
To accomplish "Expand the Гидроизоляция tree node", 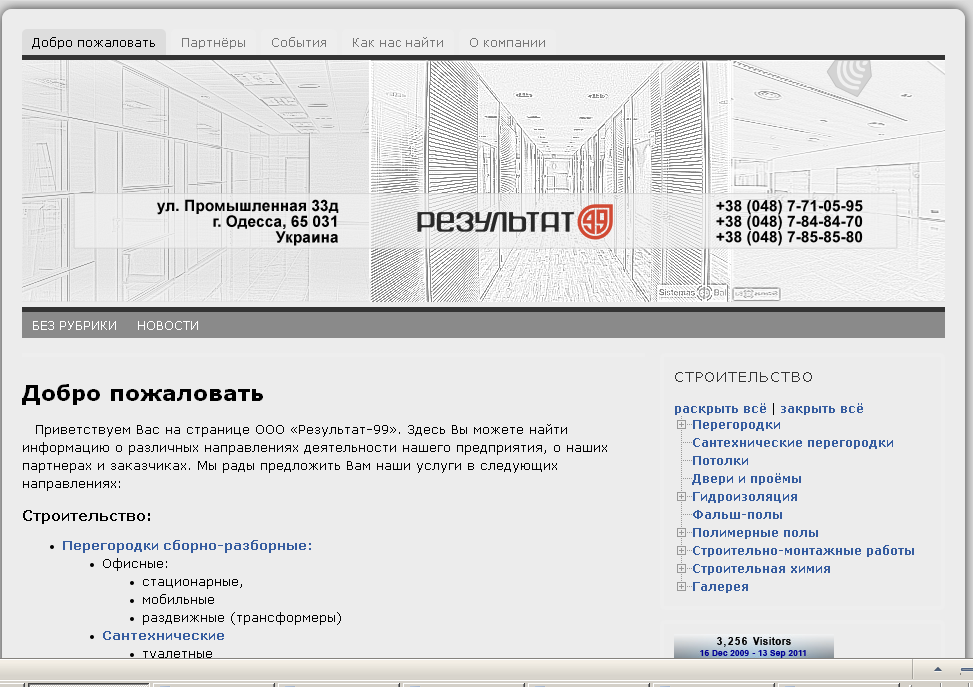I will [x=681, y=496].
